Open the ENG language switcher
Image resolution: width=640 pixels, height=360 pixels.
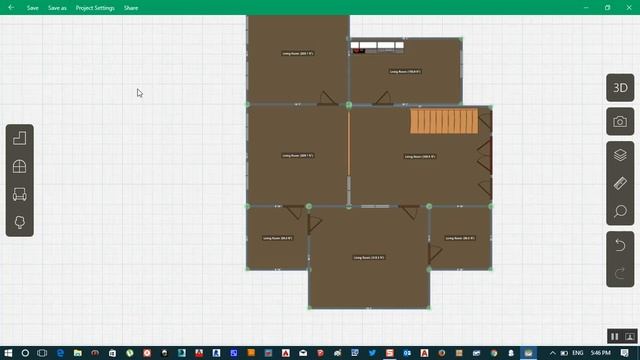tap(578, 353)
